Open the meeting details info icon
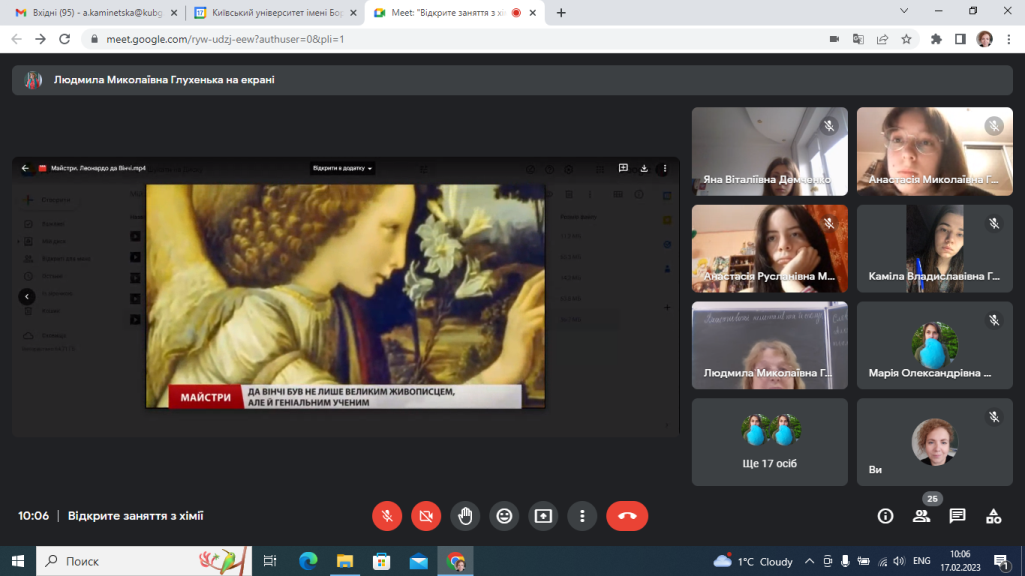This screenshot has height=576, width=1025. click(x=885, y=516)
